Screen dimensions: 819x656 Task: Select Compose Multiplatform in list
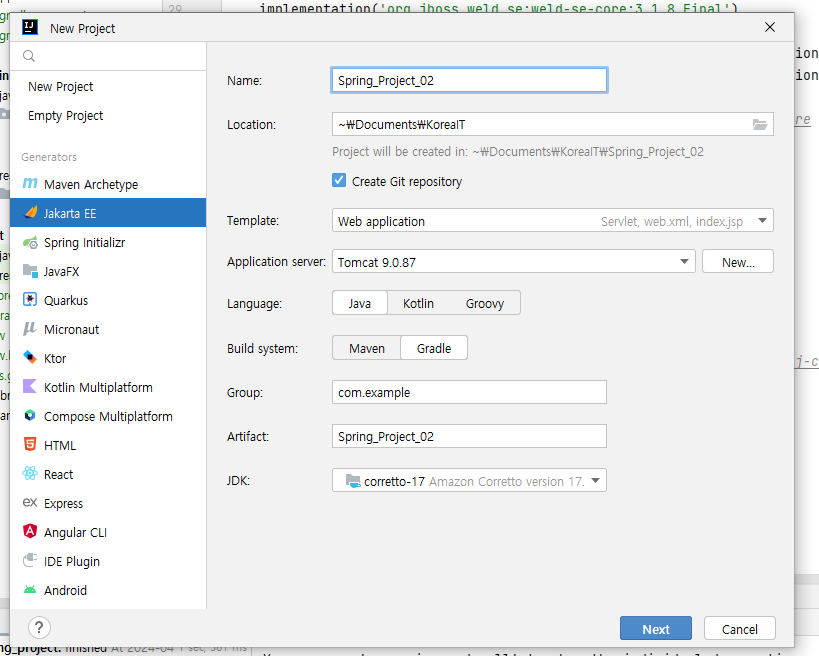108,416
